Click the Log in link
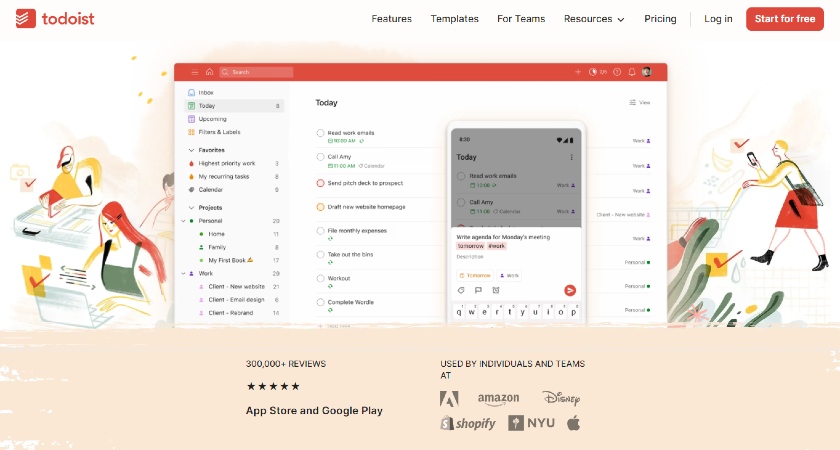This screenshot has height=450, width=840. click(718, 19)
